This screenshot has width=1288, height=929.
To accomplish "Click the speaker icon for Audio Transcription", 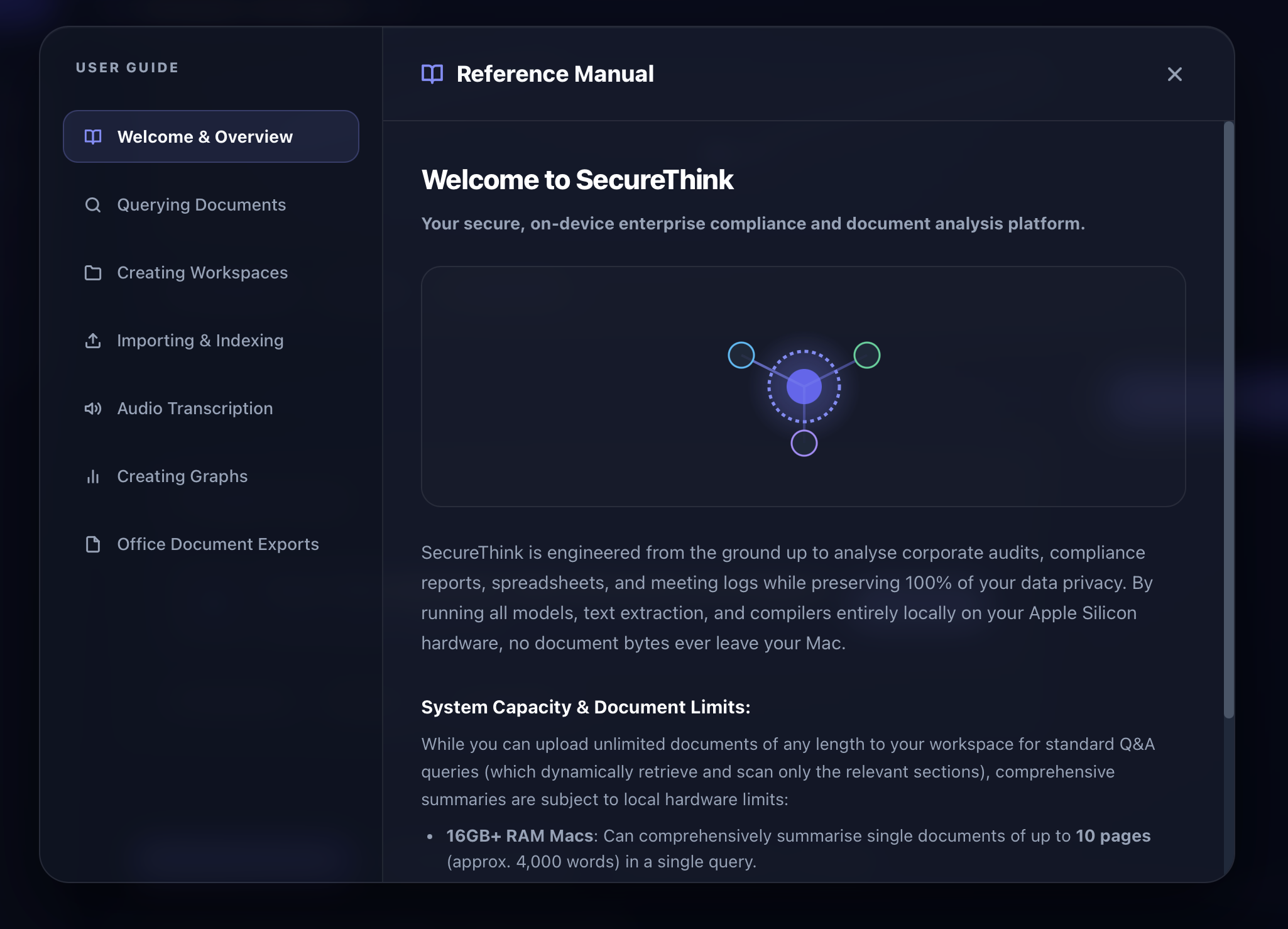I will (93, 409).
